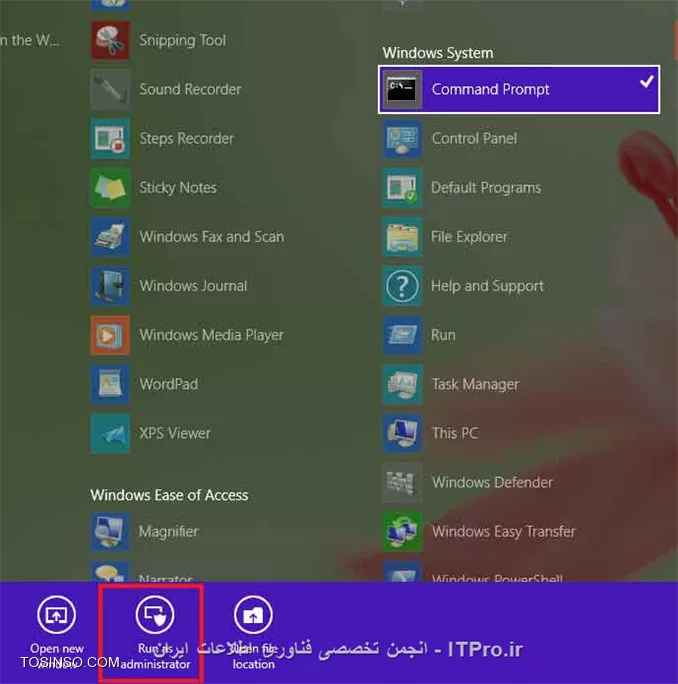Click the Sticky Notes label
The width and height of the screenshot is (678, 684).
[178, 188]
